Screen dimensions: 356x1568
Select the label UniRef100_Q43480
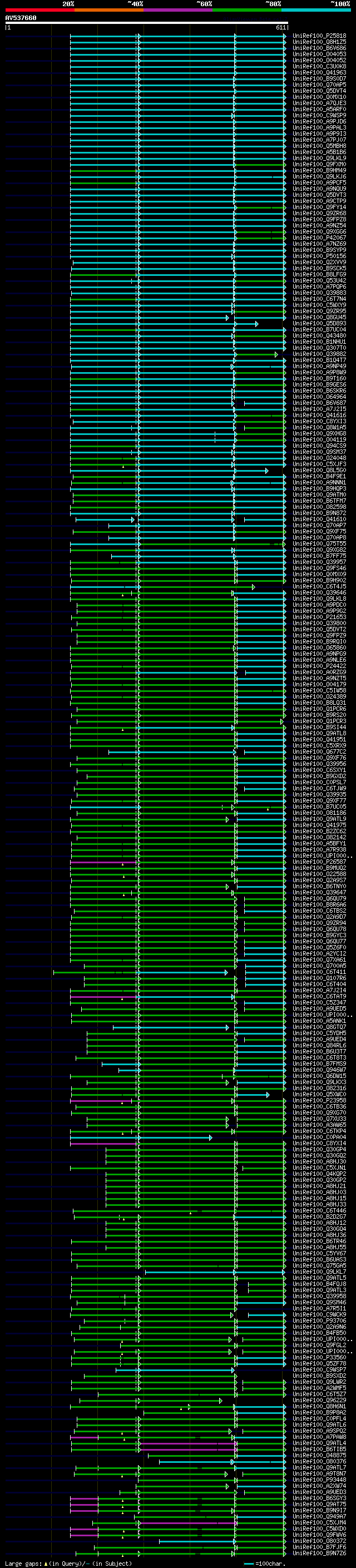pyautogui.click(x=319, y=336)
